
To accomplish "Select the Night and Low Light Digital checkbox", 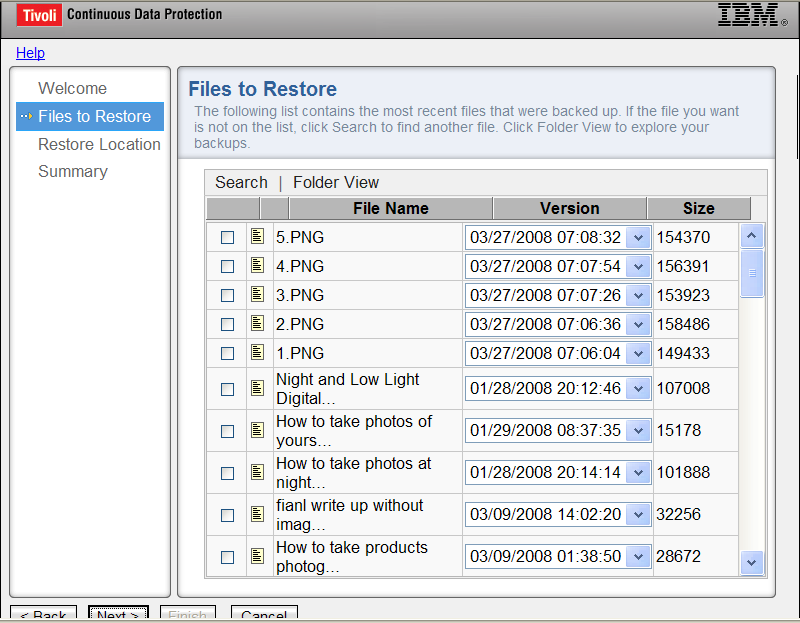I will click(x=228, y=389).
